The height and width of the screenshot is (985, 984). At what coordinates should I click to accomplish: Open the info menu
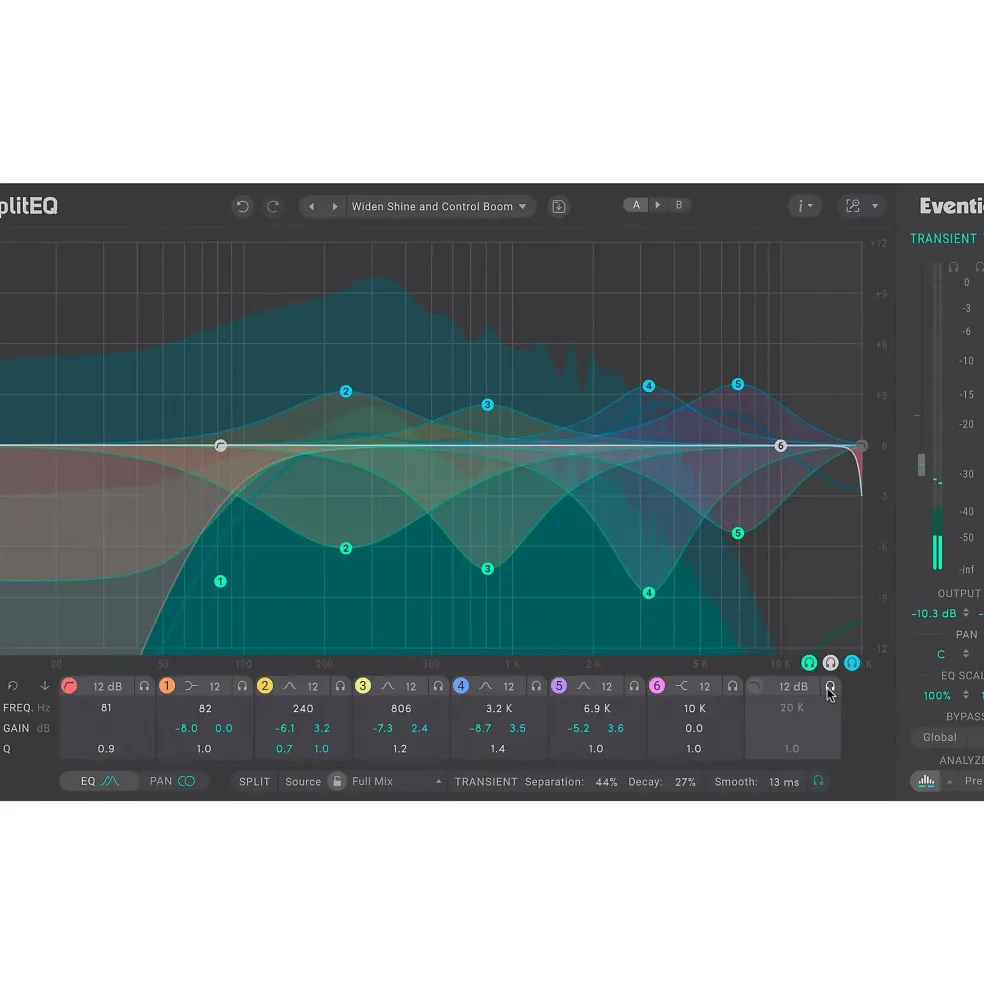pos(805,205)
